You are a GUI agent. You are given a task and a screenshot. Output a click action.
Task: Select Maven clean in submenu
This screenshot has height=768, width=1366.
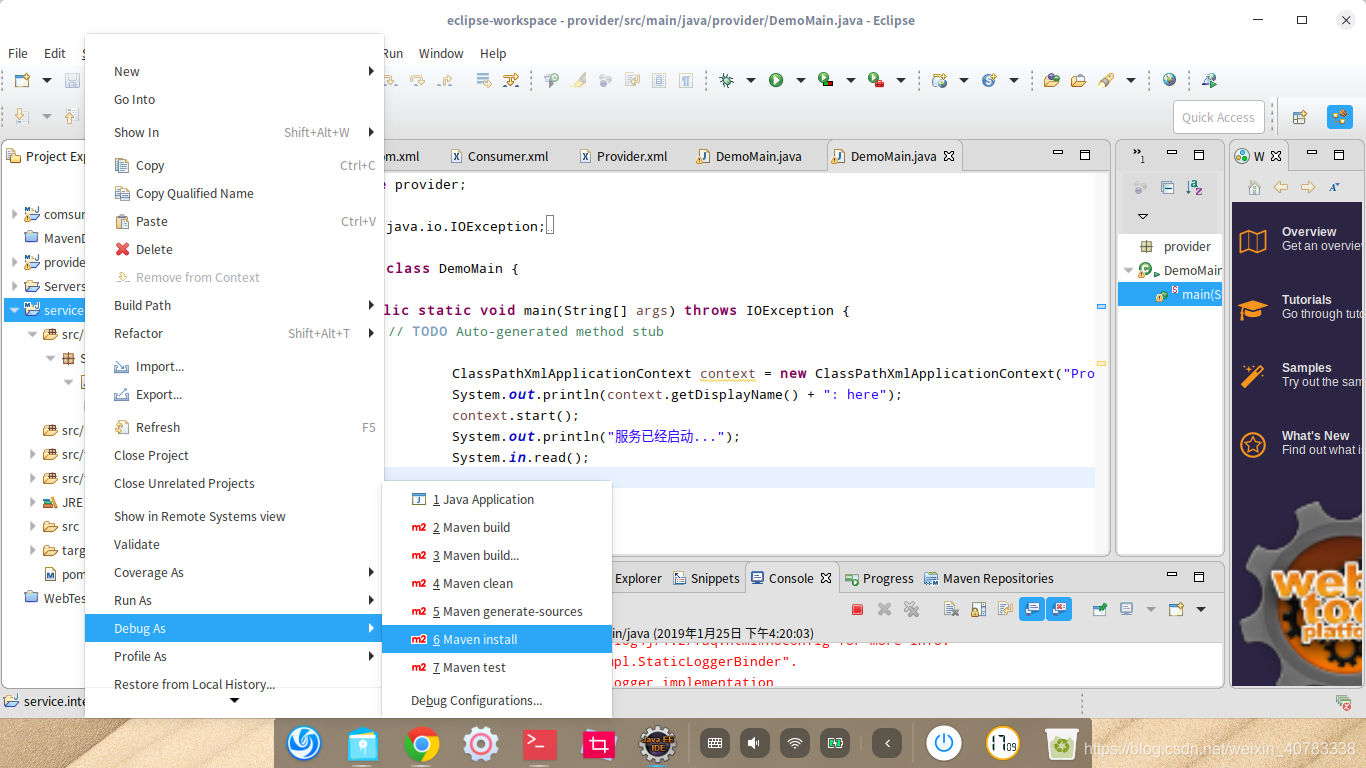(497, 583)
